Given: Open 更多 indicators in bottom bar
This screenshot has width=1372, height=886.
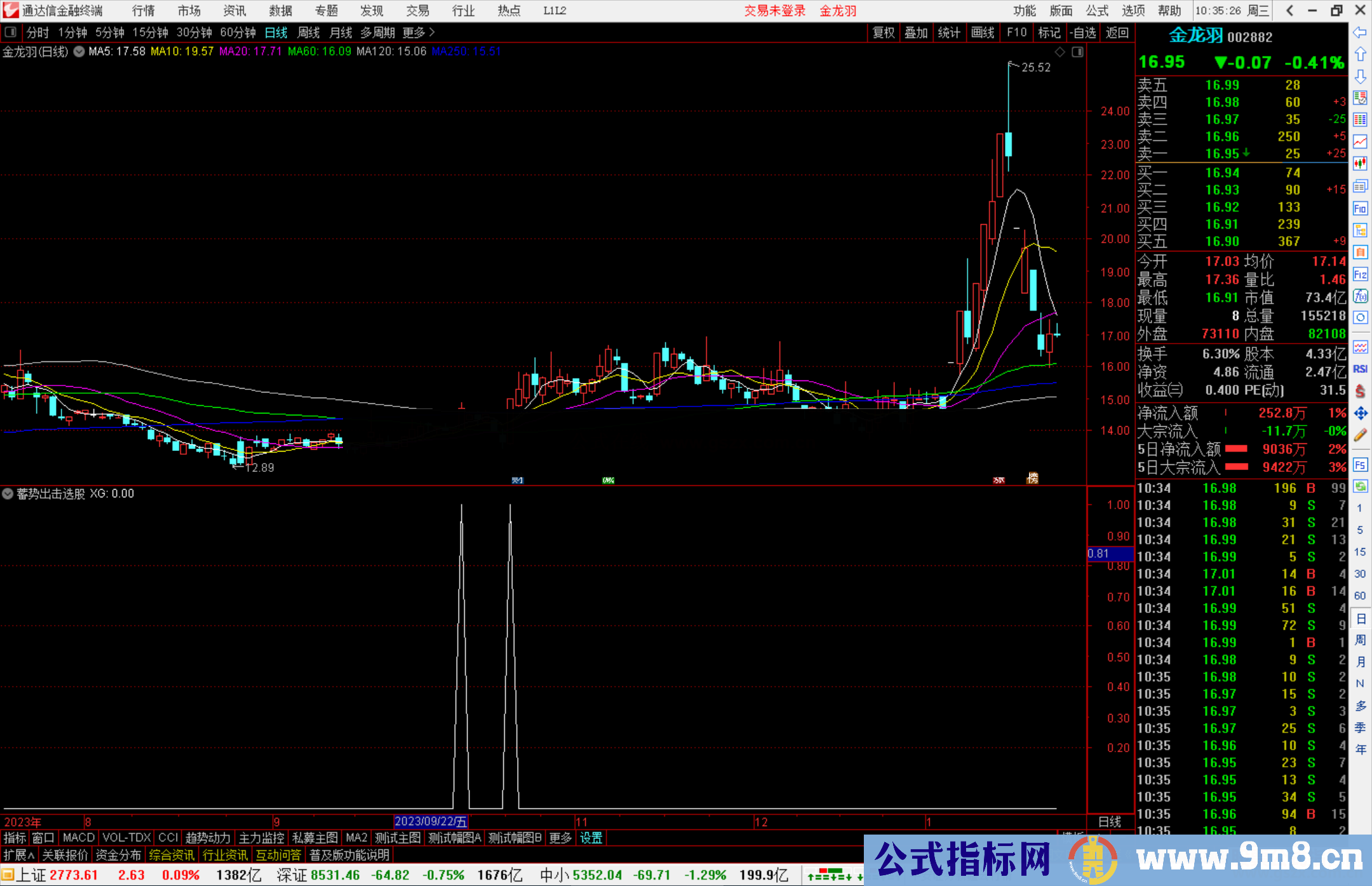Looking at the screenshot, I should coord(560,838).
